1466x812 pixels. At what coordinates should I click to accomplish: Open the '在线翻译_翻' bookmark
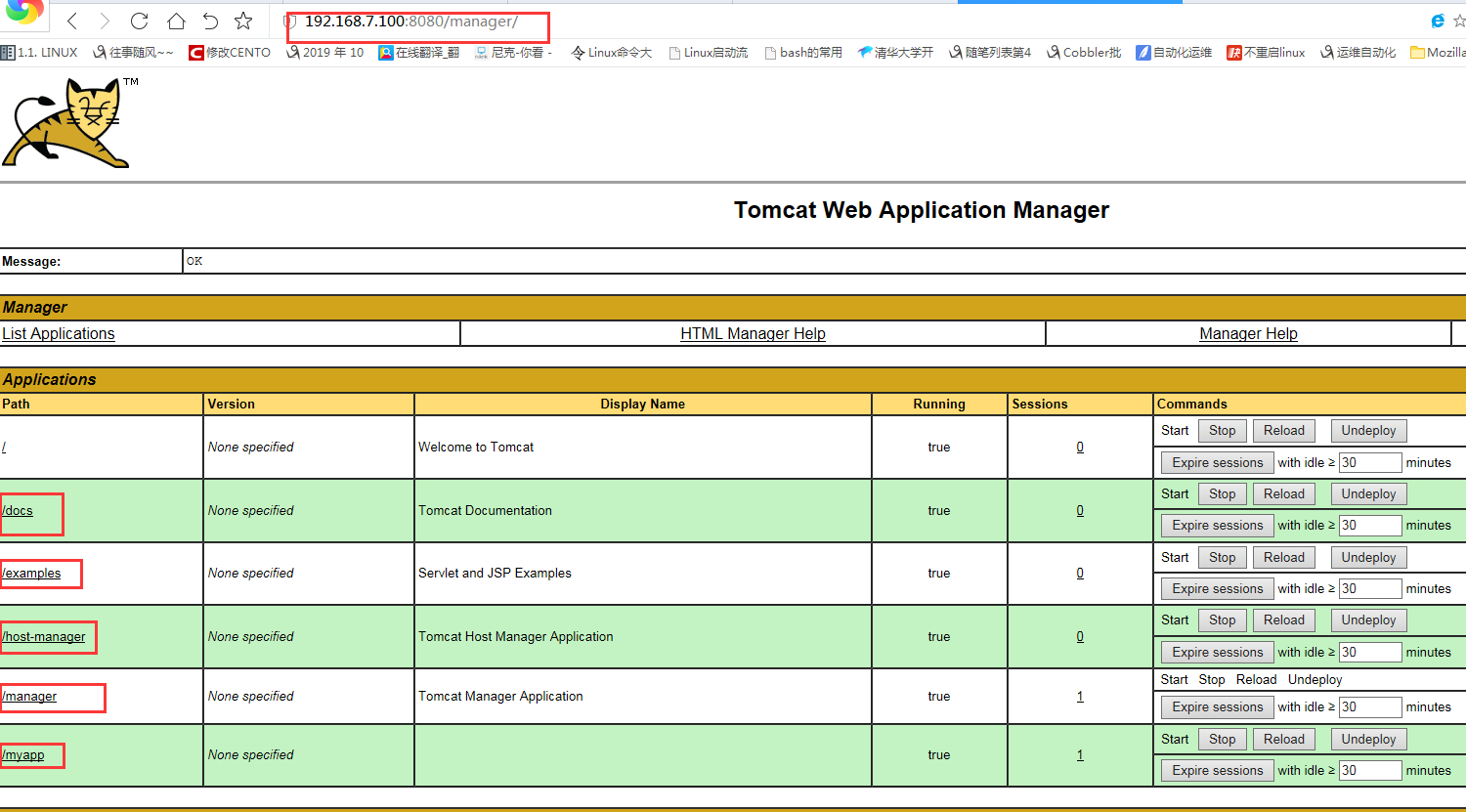pos(419,53)
